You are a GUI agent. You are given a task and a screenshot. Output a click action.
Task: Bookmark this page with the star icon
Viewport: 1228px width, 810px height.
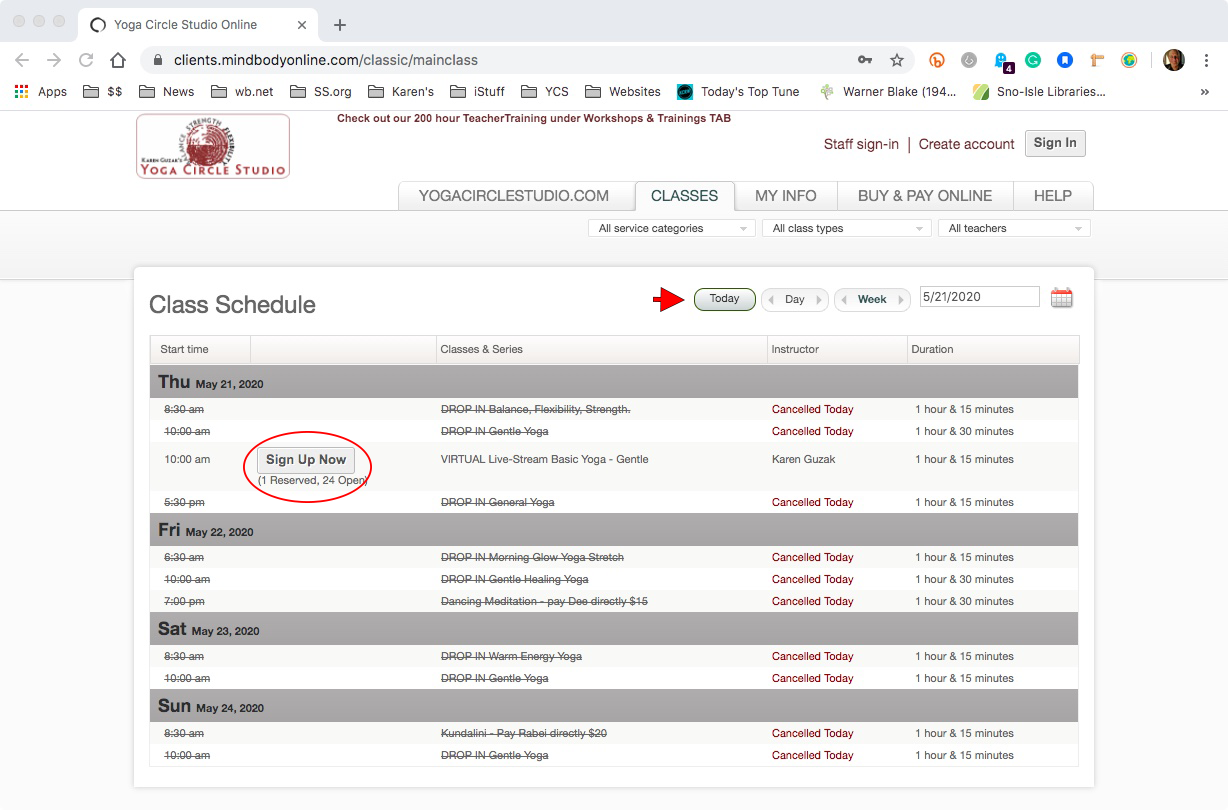(x=897, y=60)
